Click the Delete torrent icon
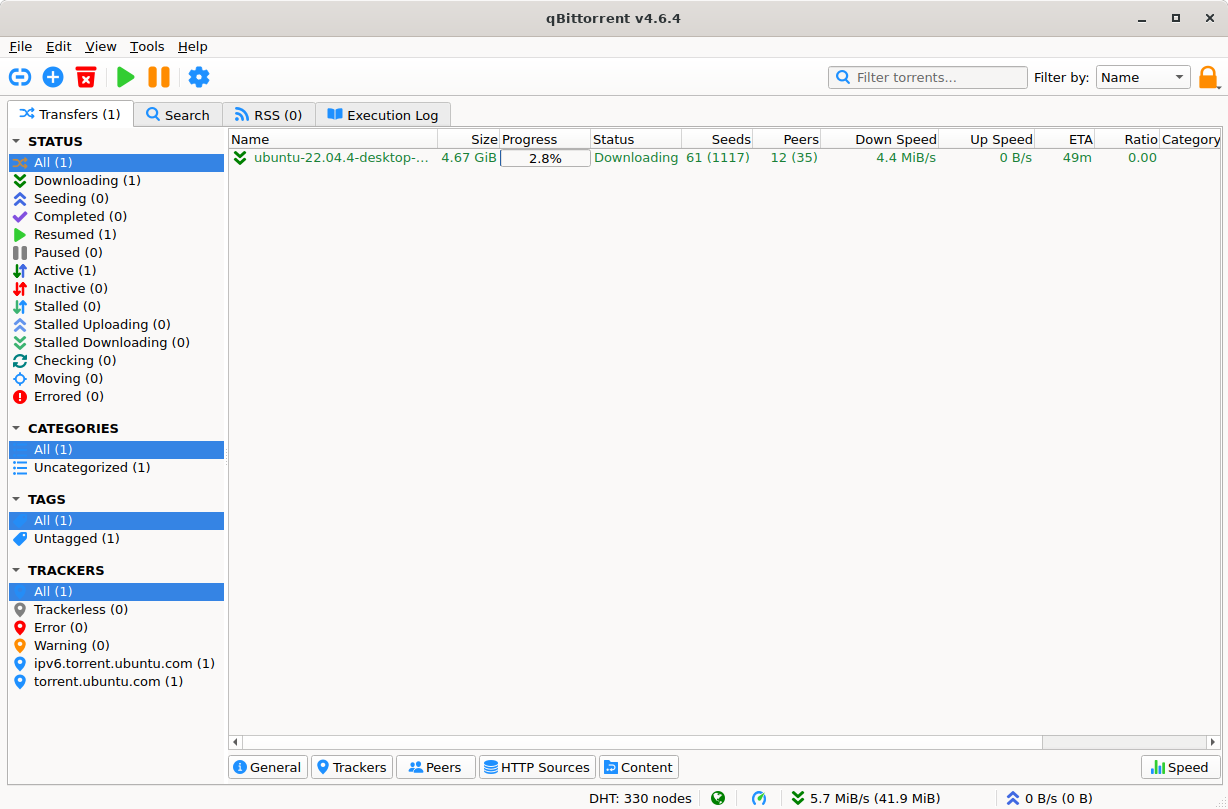 pos(85,77)
